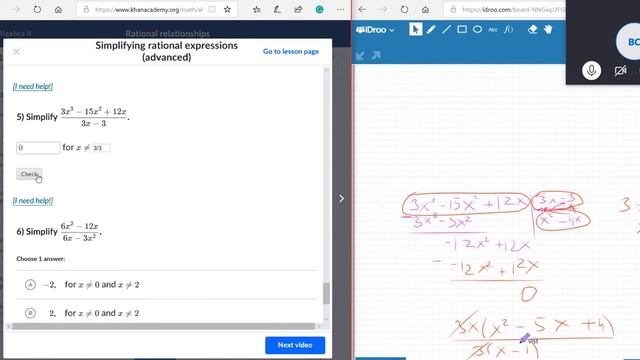Image resolution: width=640 pixels, height=360 pixels.
Task: Select the IDroo ellipse tool
Action: 478,29
